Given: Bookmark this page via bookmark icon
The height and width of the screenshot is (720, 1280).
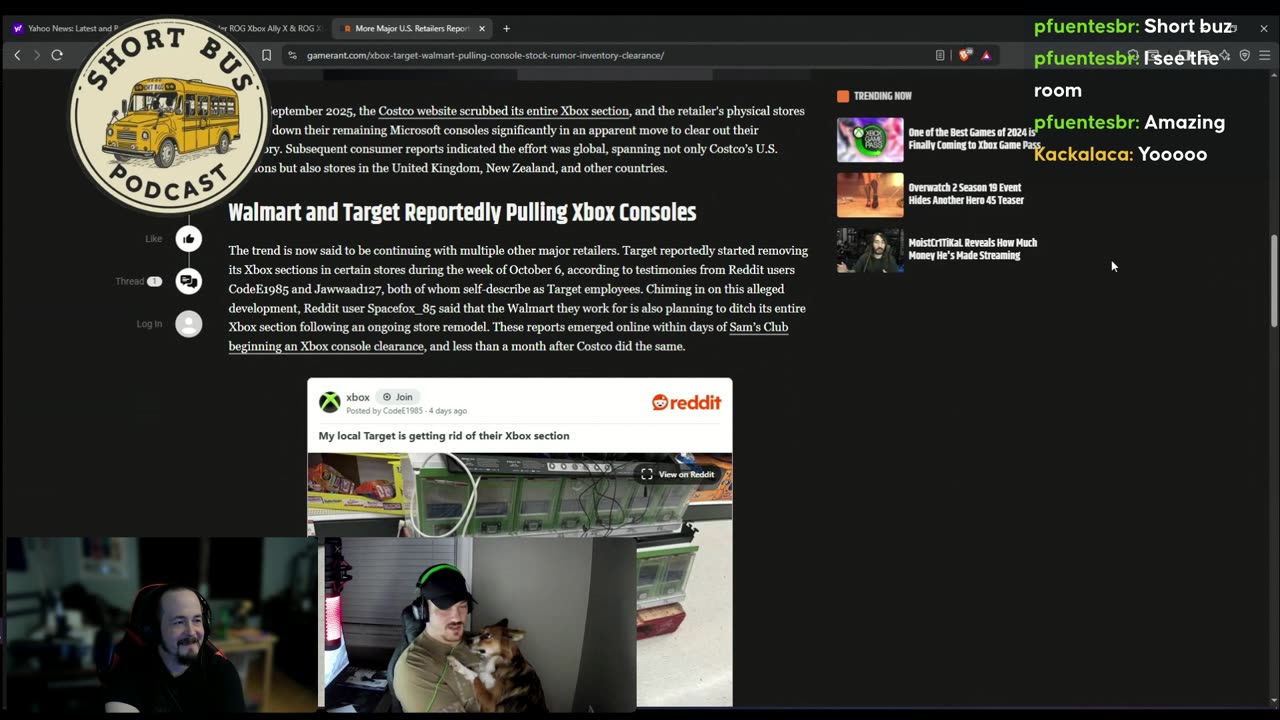Looking at the screenshot, I should 266,55.
